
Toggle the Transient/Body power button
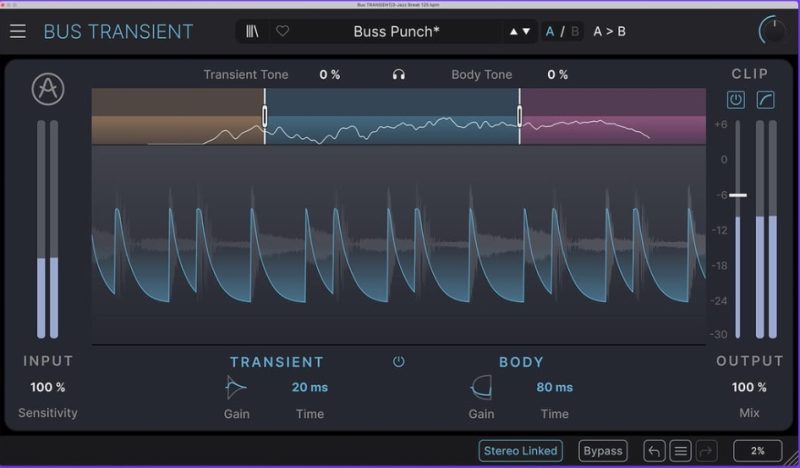pos(398,362)
